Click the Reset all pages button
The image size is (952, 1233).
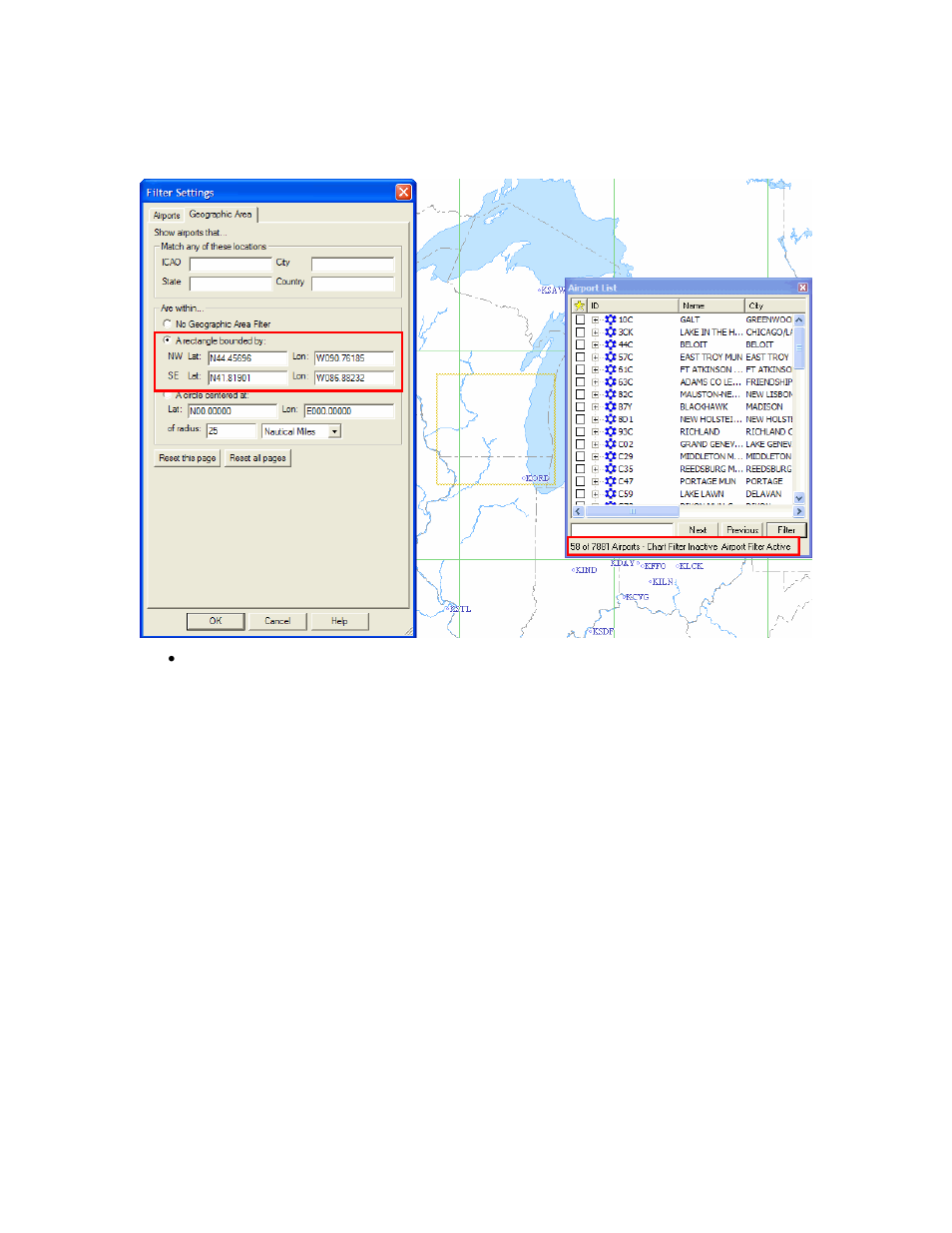tap(257, 458)
